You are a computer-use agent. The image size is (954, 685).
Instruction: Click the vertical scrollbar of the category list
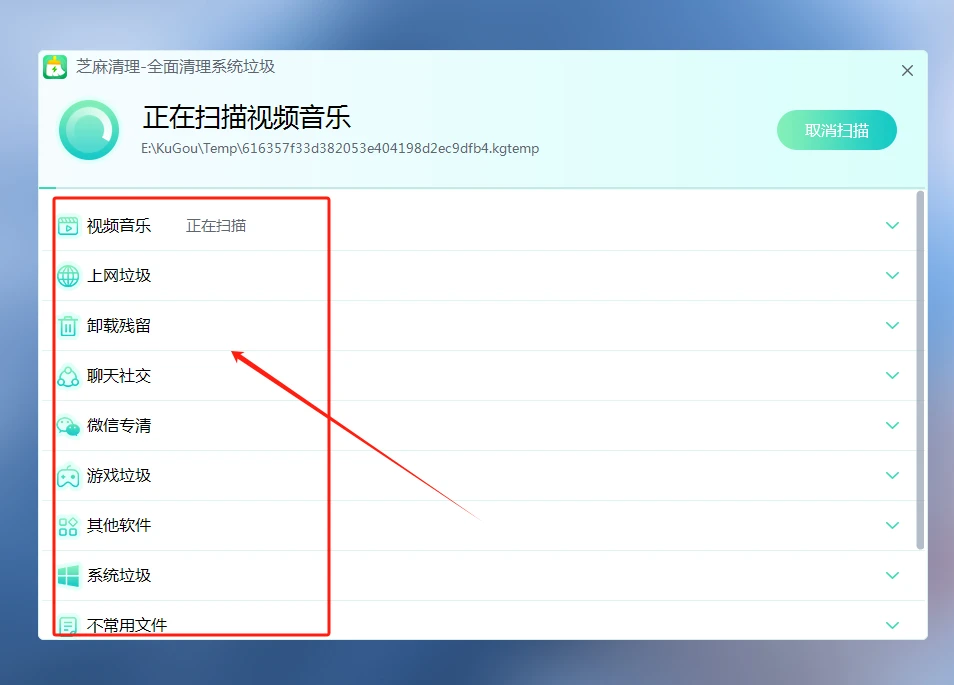(x=920, y=370)
